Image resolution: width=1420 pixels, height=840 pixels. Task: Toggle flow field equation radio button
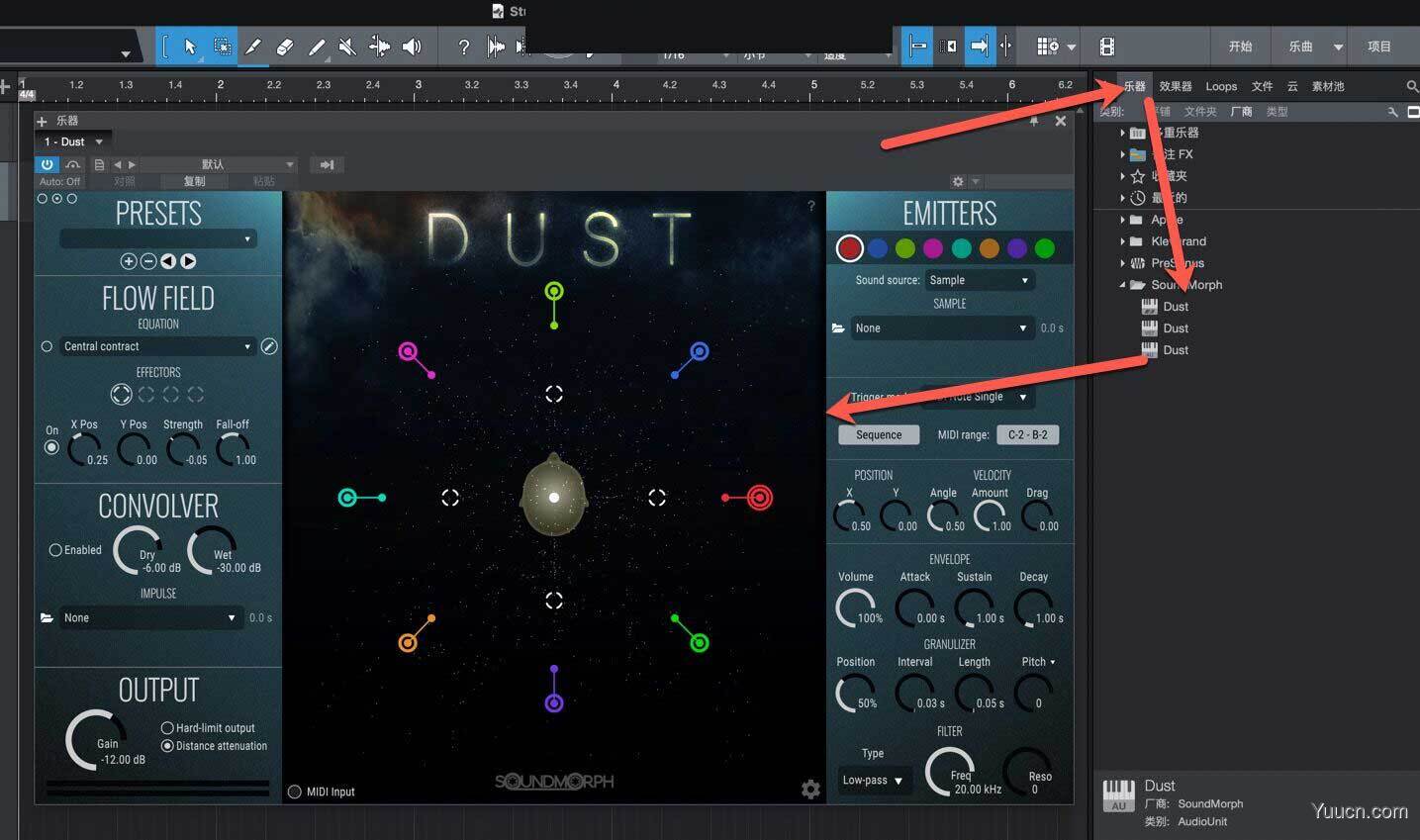pyautogui.click(x=47, y=346)
